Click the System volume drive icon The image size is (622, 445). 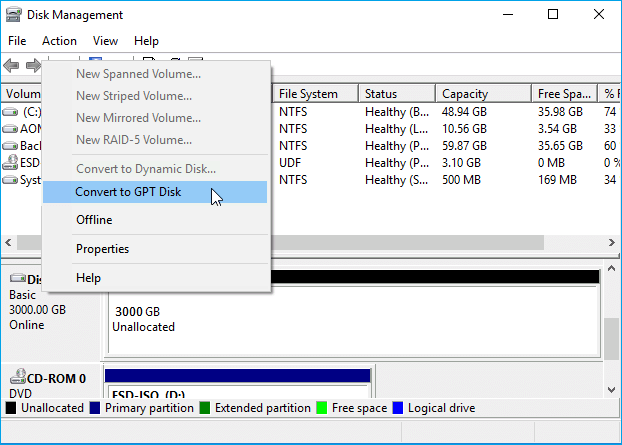(x=11, y=180)
